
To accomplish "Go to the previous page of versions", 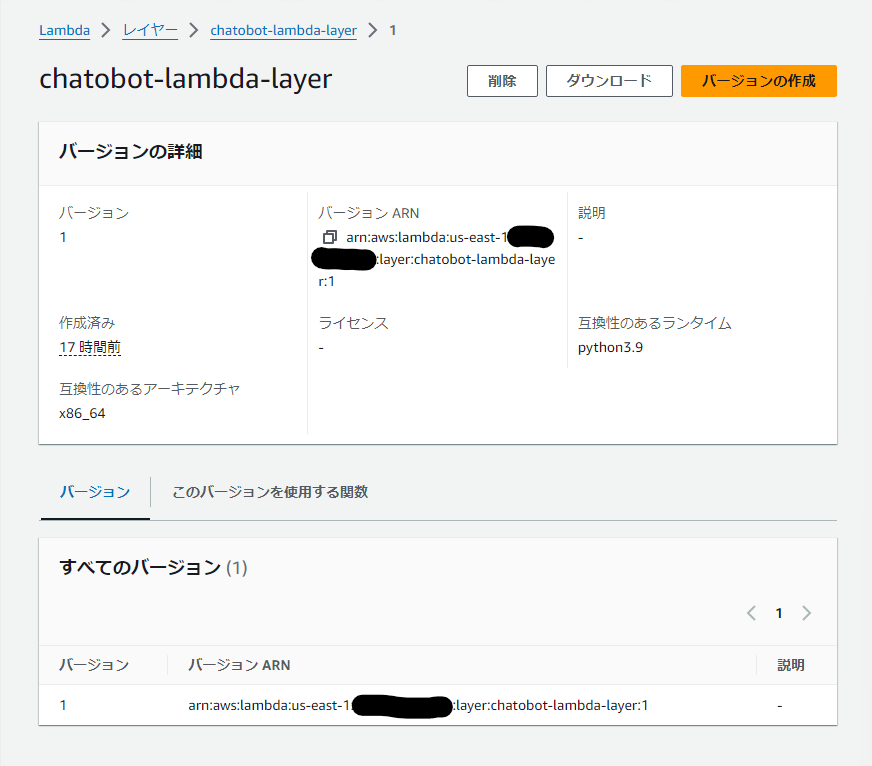I will click(751, 613).
